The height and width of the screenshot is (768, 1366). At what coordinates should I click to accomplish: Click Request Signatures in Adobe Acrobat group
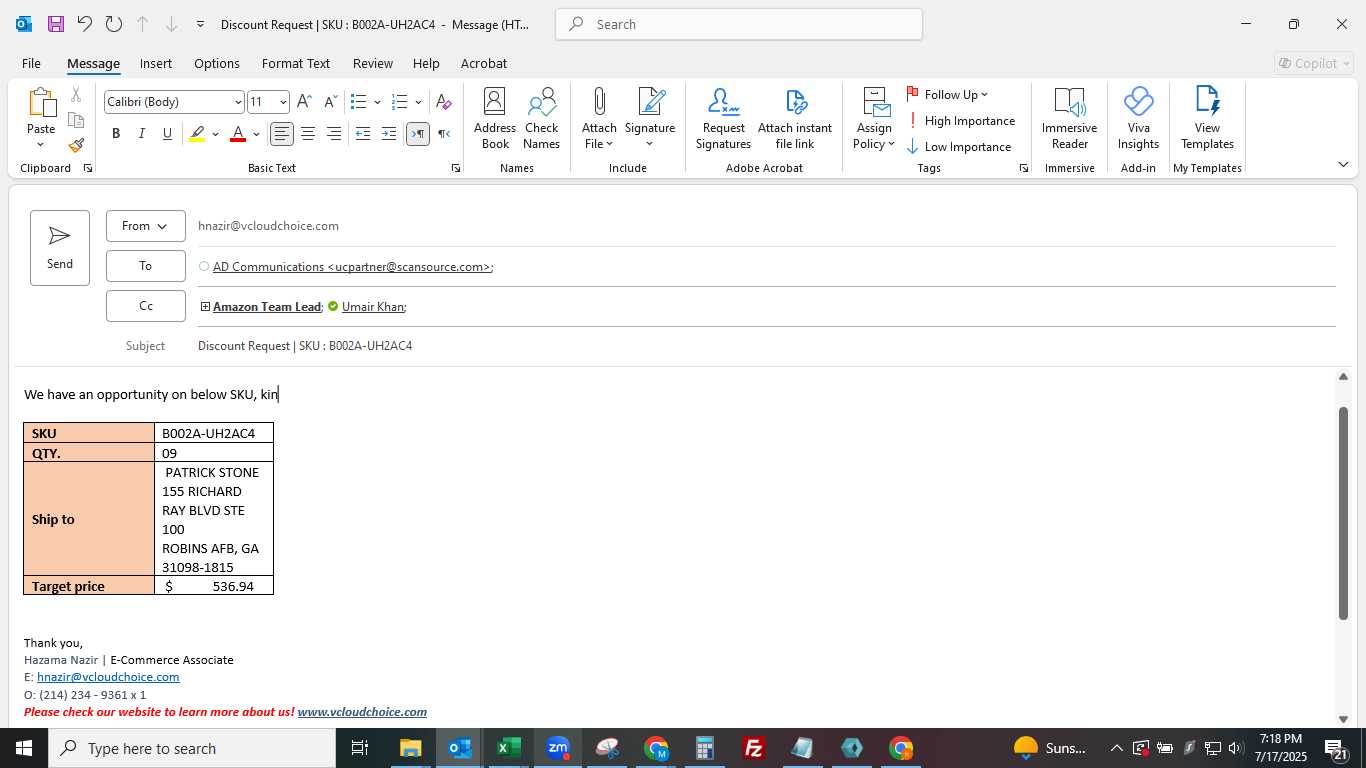723,118
